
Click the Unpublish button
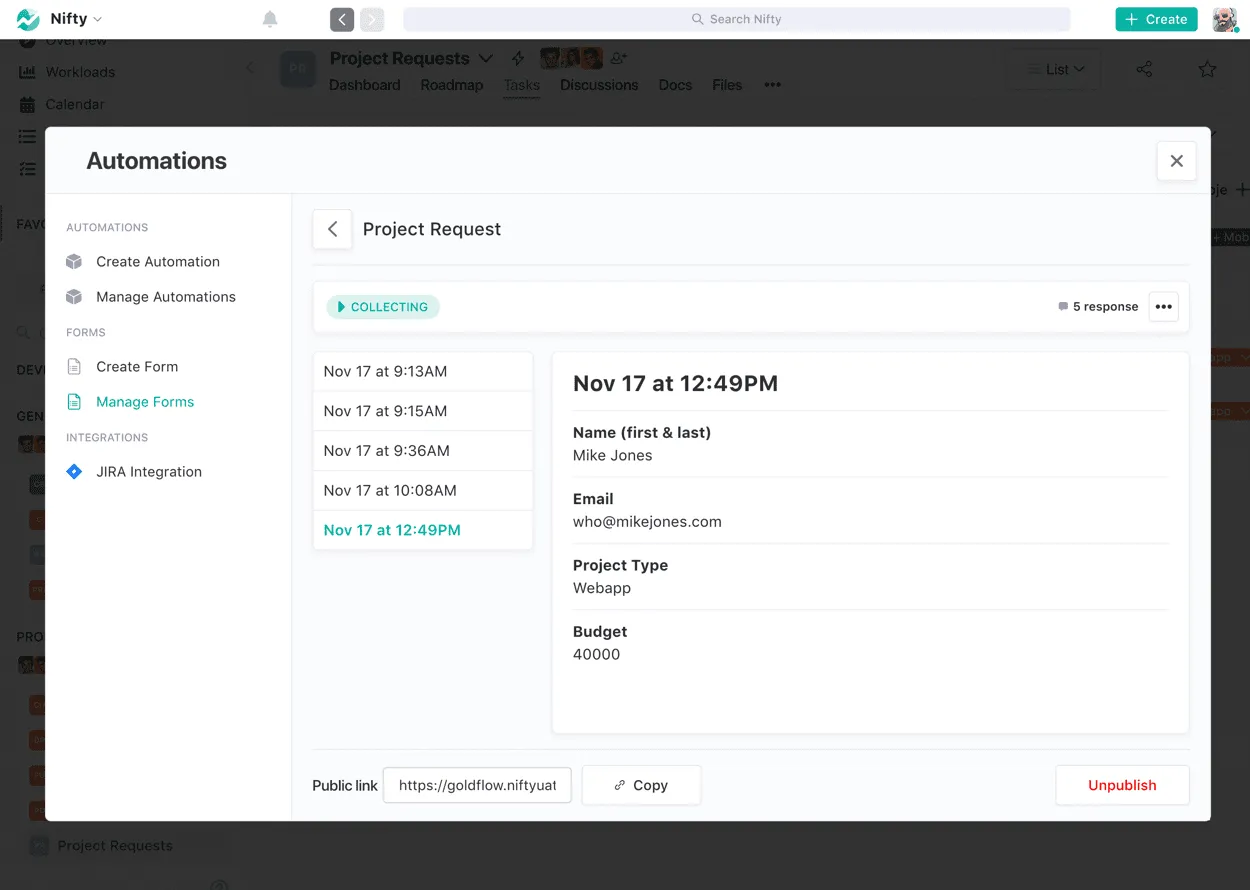1122,785
